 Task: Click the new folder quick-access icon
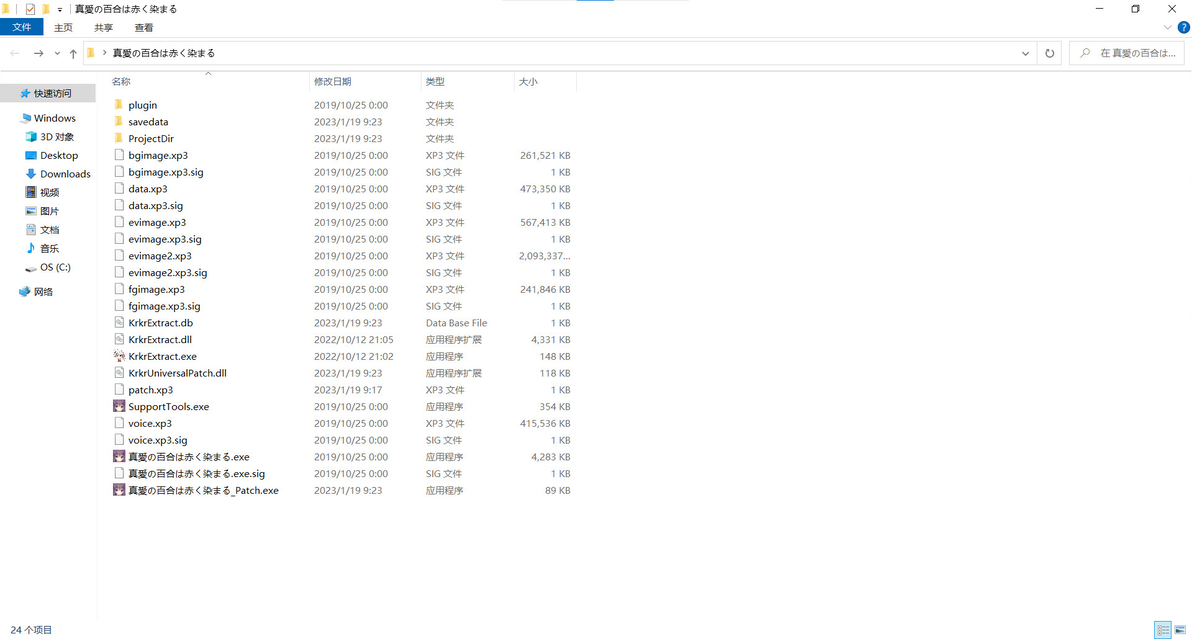coord(46,9)
